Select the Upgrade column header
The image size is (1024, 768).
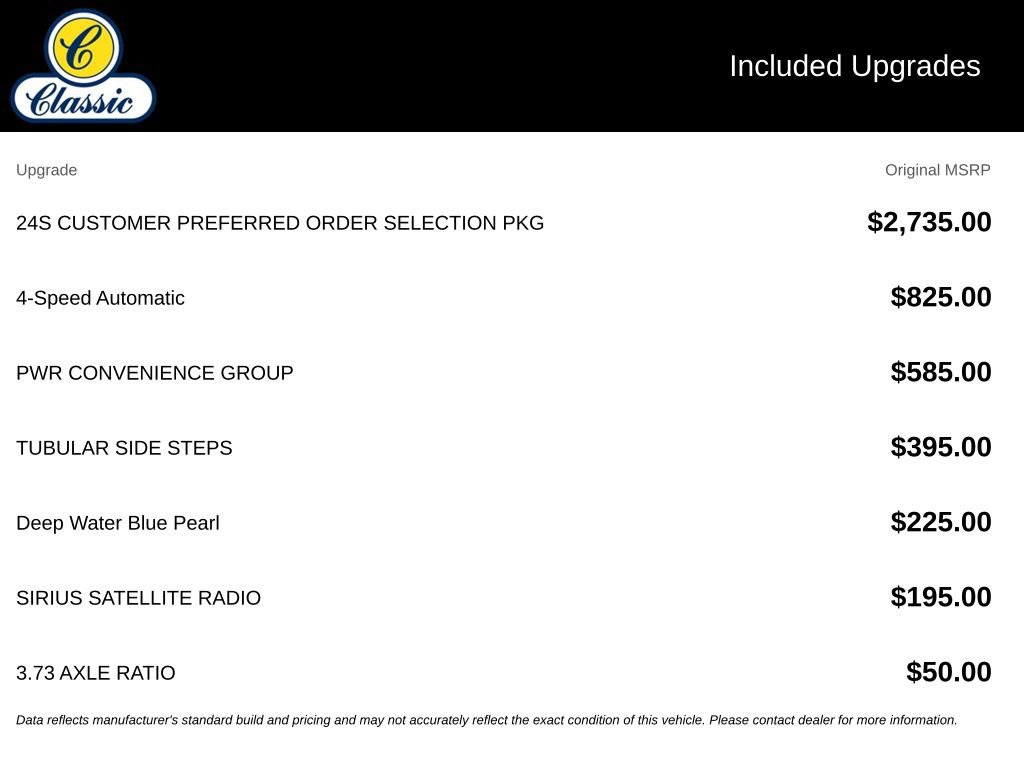click(x=46, y=170)
